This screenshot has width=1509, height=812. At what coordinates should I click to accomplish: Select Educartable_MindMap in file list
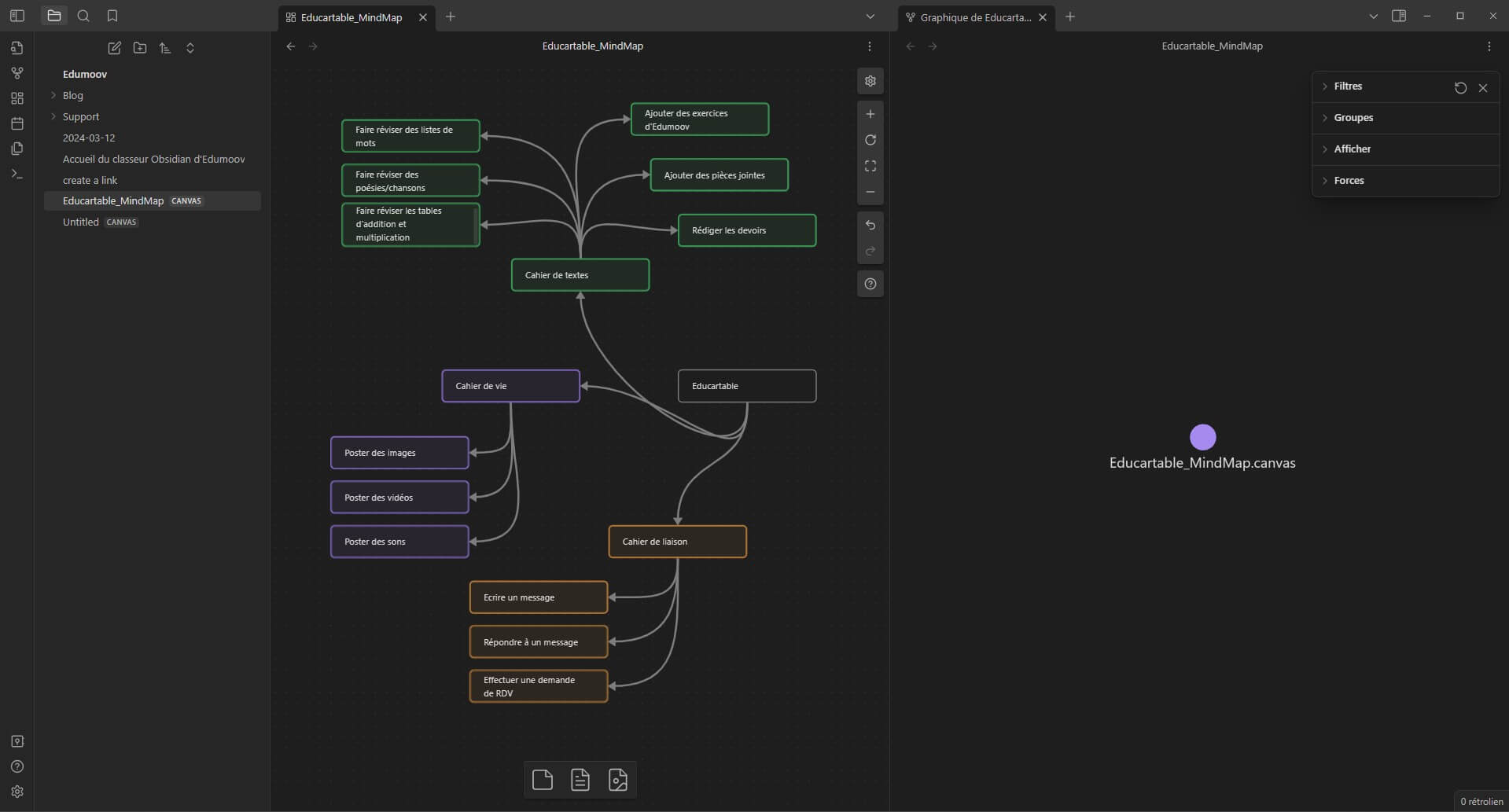pyautogui.click(x=152, y=201)
